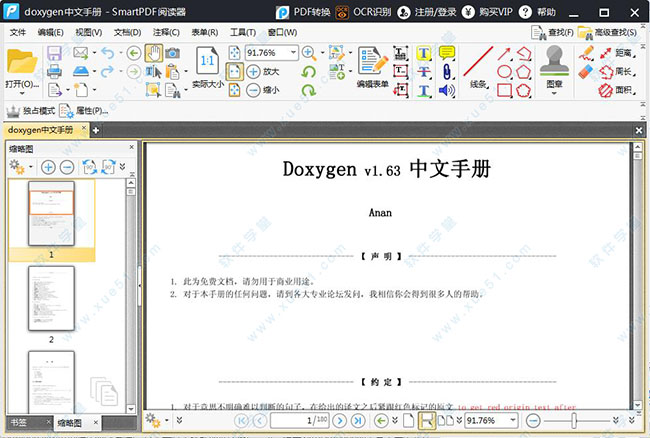Viewport: 650px width, 438px height.
Task: Click OCR识别 in title bar
Action: [363, 12]
